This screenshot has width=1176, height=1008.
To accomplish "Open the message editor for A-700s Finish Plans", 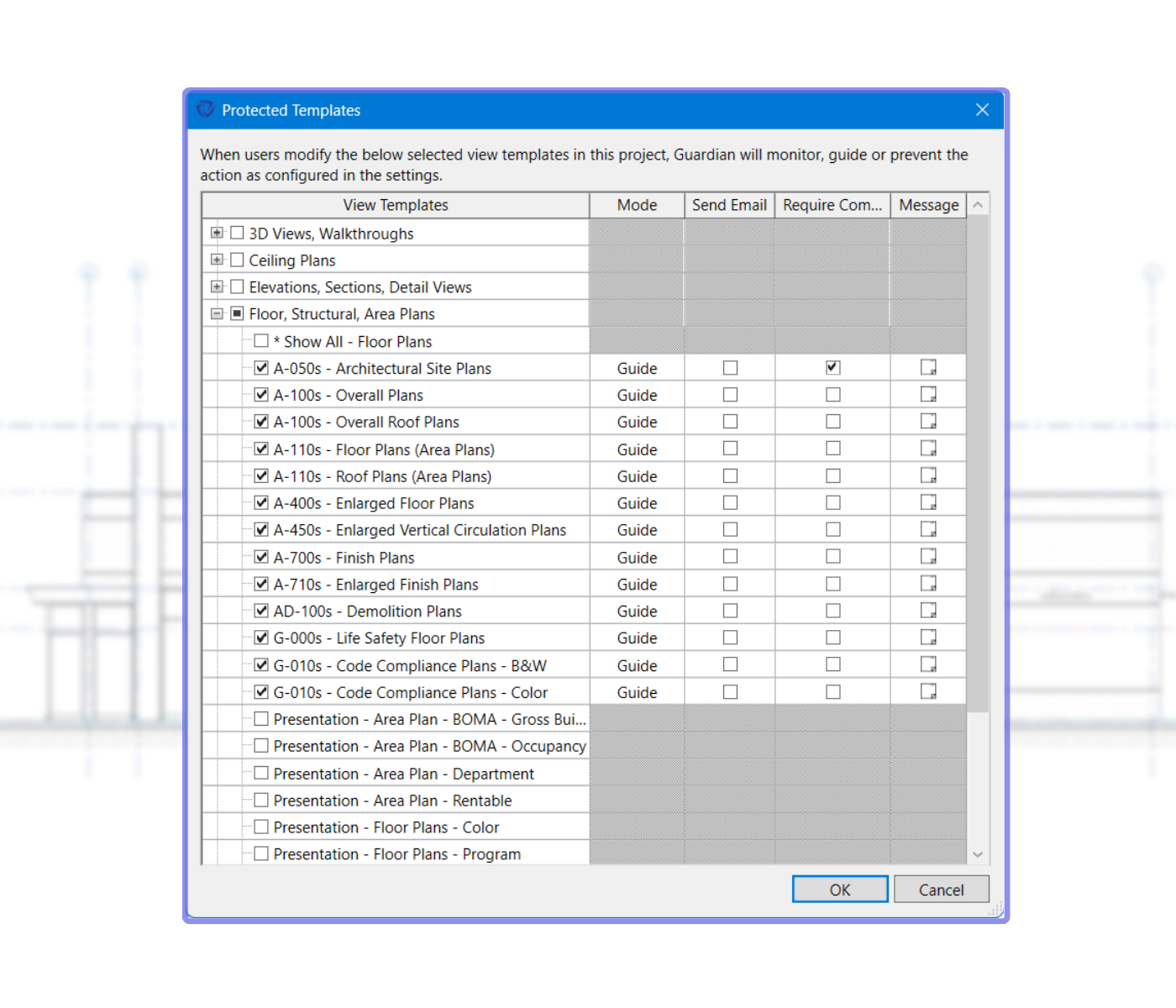I will (928, 556).
